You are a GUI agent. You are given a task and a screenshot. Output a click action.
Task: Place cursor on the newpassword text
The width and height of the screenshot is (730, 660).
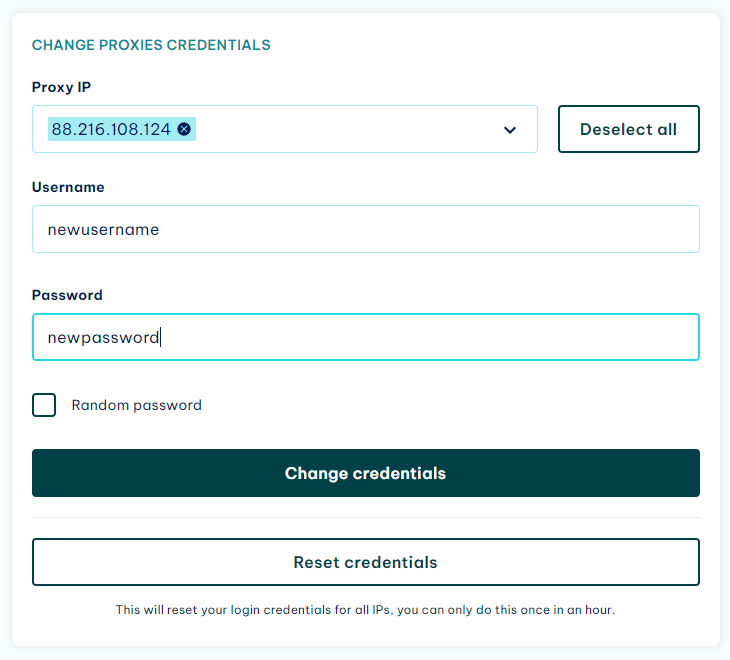(x=103, y=337)
